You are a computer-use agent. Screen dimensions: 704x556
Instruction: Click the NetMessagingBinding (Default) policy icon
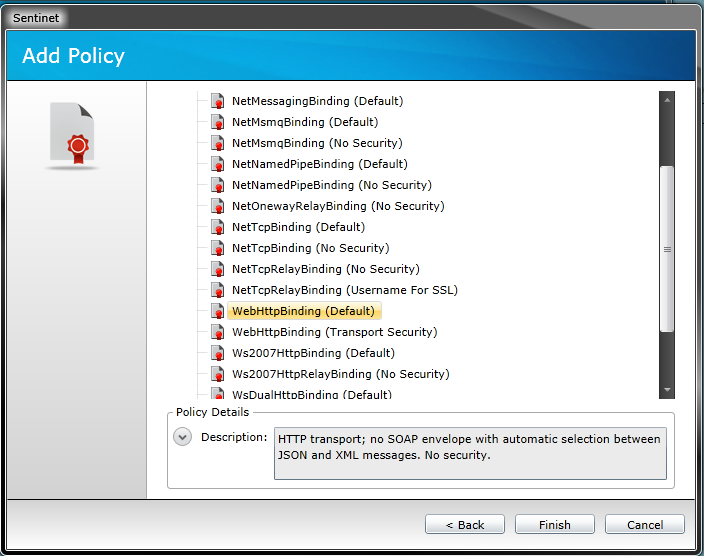pyautogui.click(x=218, y=101)
